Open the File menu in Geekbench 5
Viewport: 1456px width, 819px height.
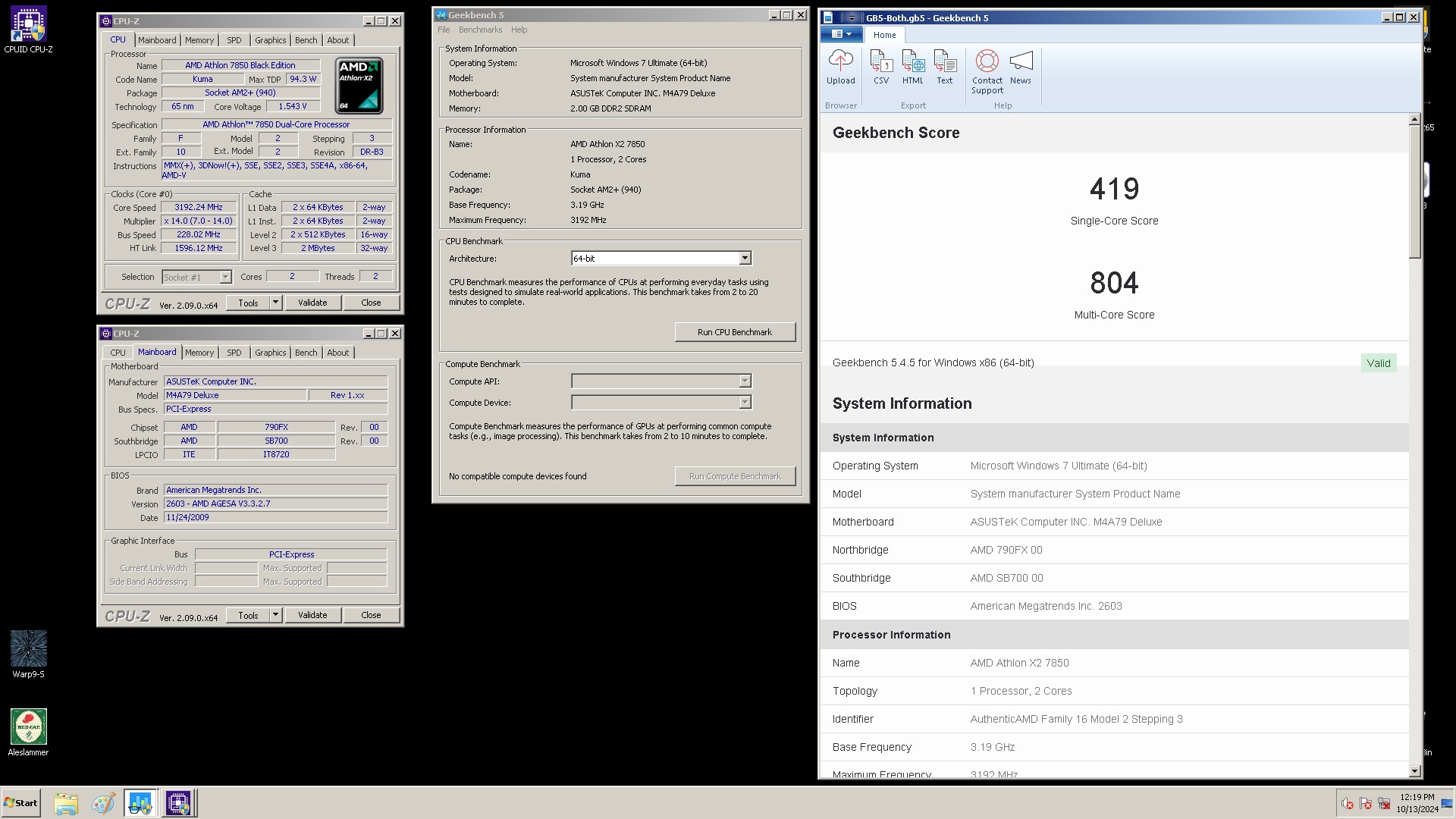(444, 30)
